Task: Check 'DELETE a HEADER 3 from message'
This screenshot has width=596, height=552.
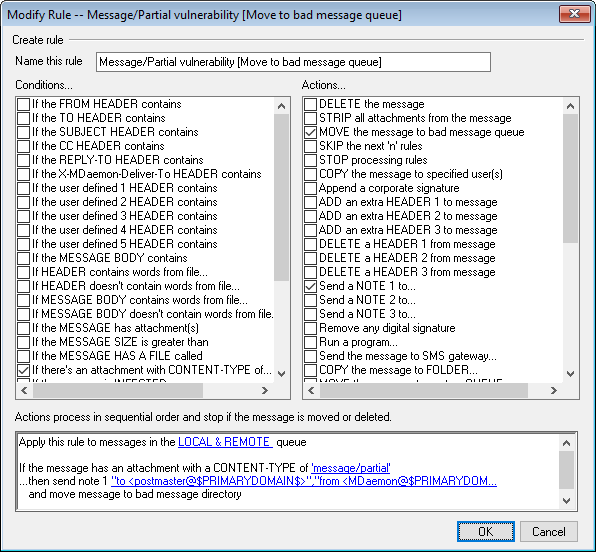Action: pos(311,272)
